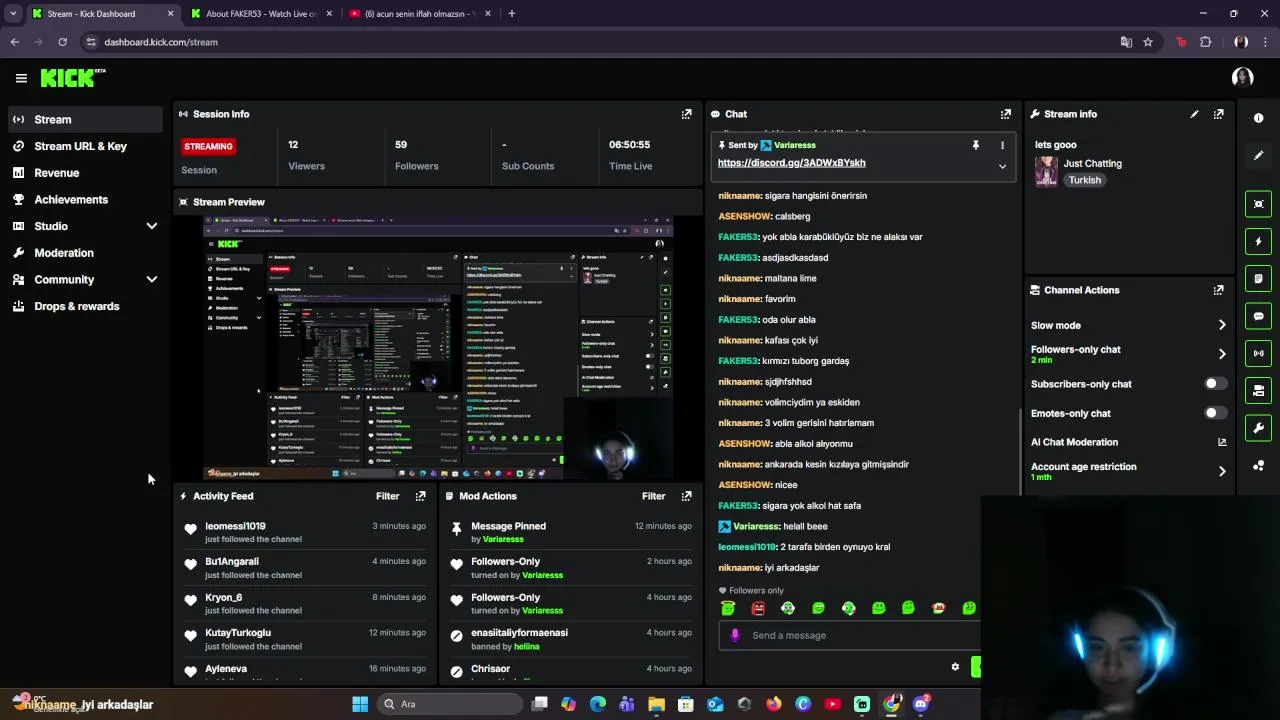
Task: Reload the page
Action: point(62,42)
